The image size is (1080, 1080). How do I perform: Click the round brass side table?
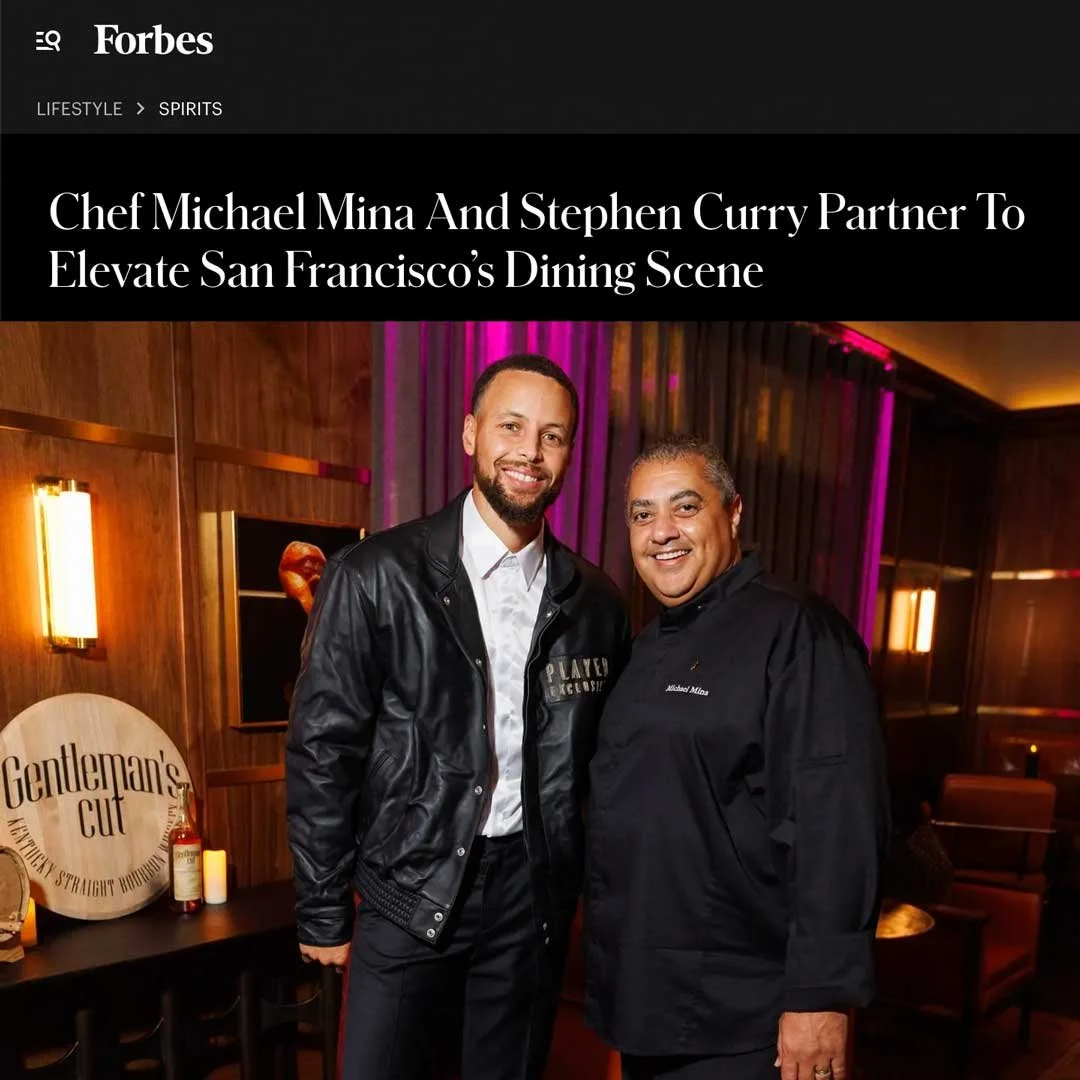[904, 920]
